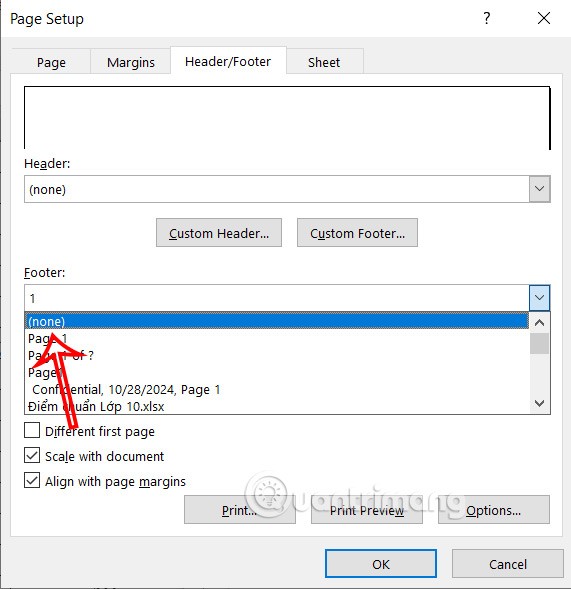Click the footer list scrollbar thumb
Viewport: 571px width, 589px height.
[x=539, y=343]
